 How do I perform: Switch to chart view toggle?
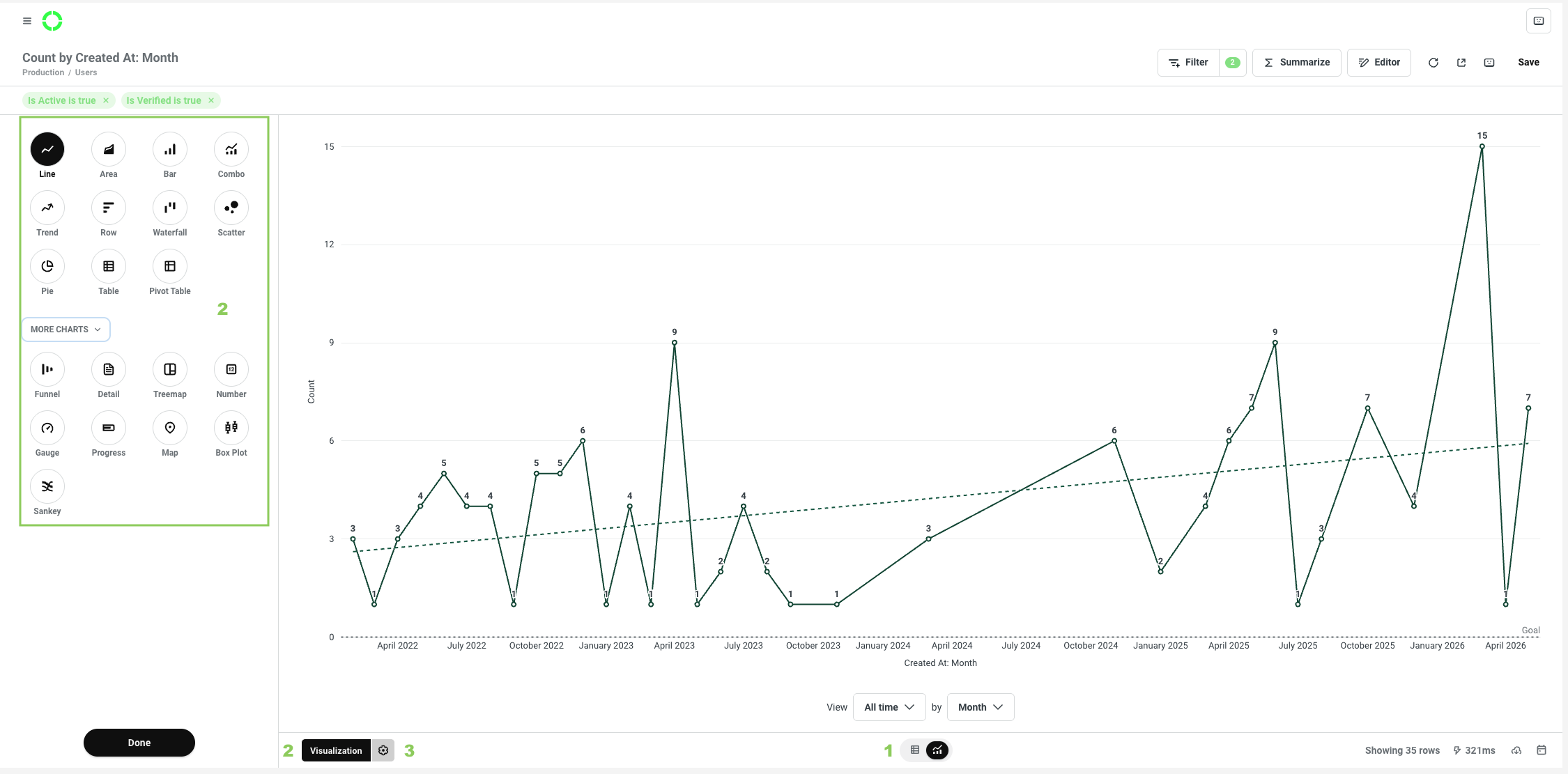click(x=937, y=750)
